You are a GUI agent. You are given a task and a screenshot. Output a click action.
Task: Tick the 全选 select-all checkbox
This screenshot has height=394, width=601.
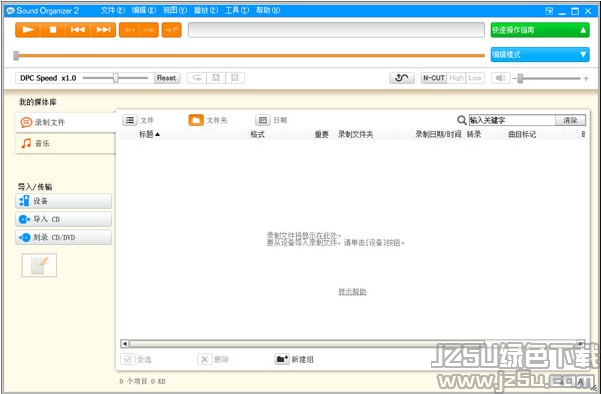(128, 359)
